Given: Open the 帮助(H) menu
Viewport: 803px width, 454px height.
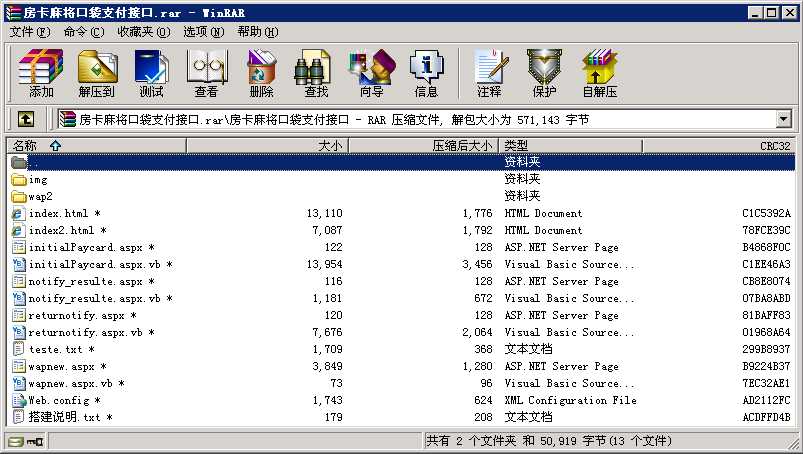Looking at the screenshot, I should tap(258, 32).
